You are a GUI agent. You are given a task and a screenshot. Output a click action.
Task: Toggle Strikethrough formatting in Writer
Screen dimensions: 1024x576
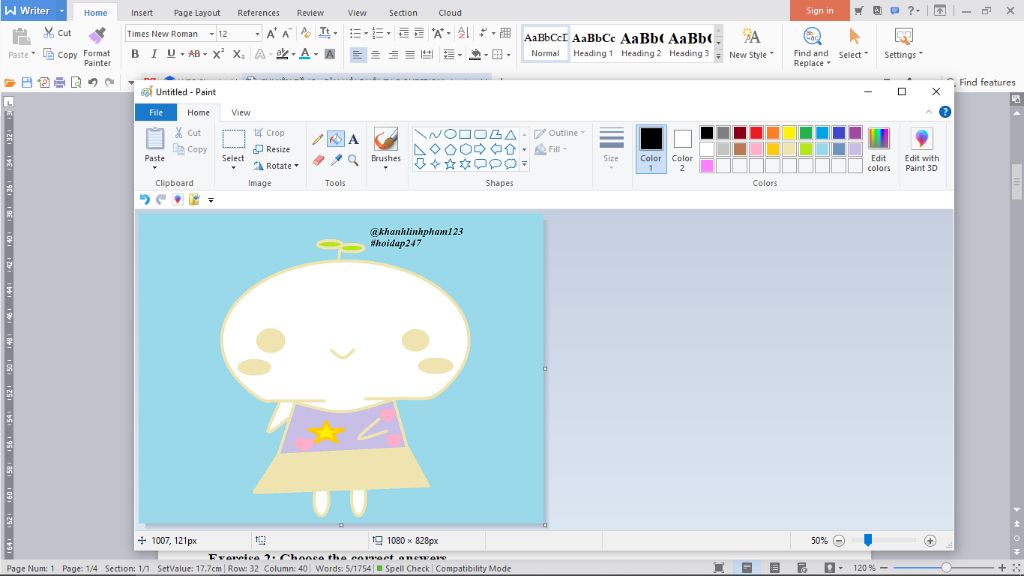pyautogui.click(x=194, y=54)
